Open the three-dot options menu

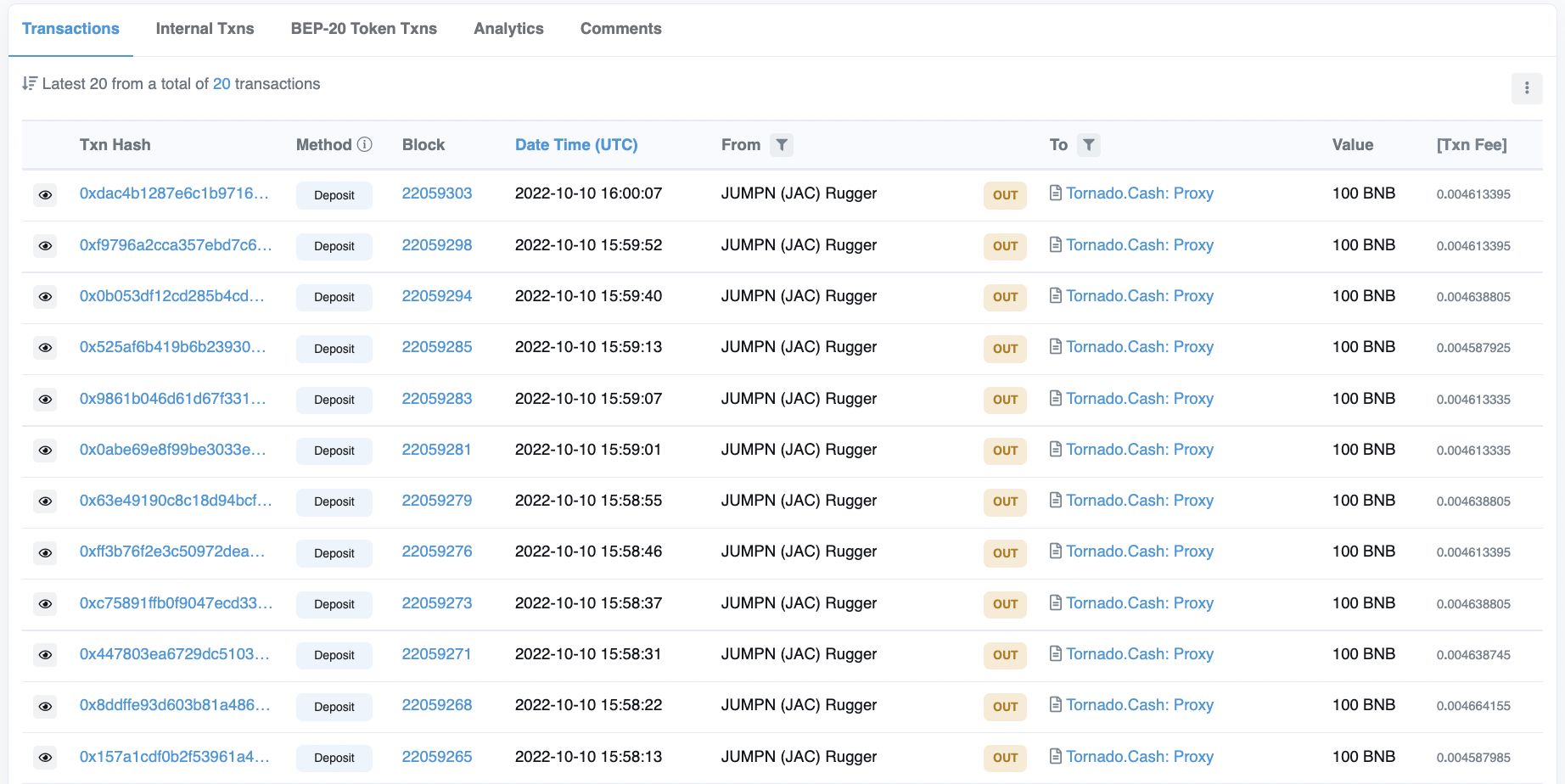click(1527, 88)
